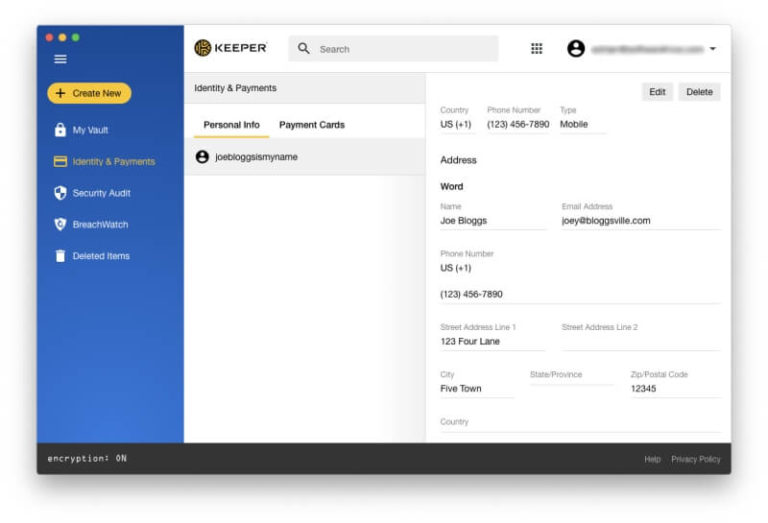
Task: Click the encryption: ON status text
Action: pyautogui.click(x=87, y=458)
